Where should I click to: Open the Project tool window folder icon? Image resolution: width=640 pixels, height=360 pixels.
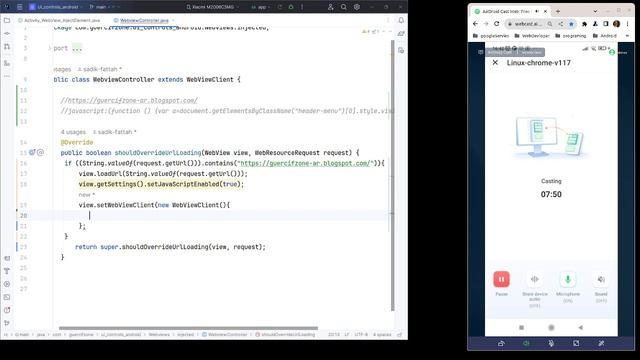coord(7,20)
